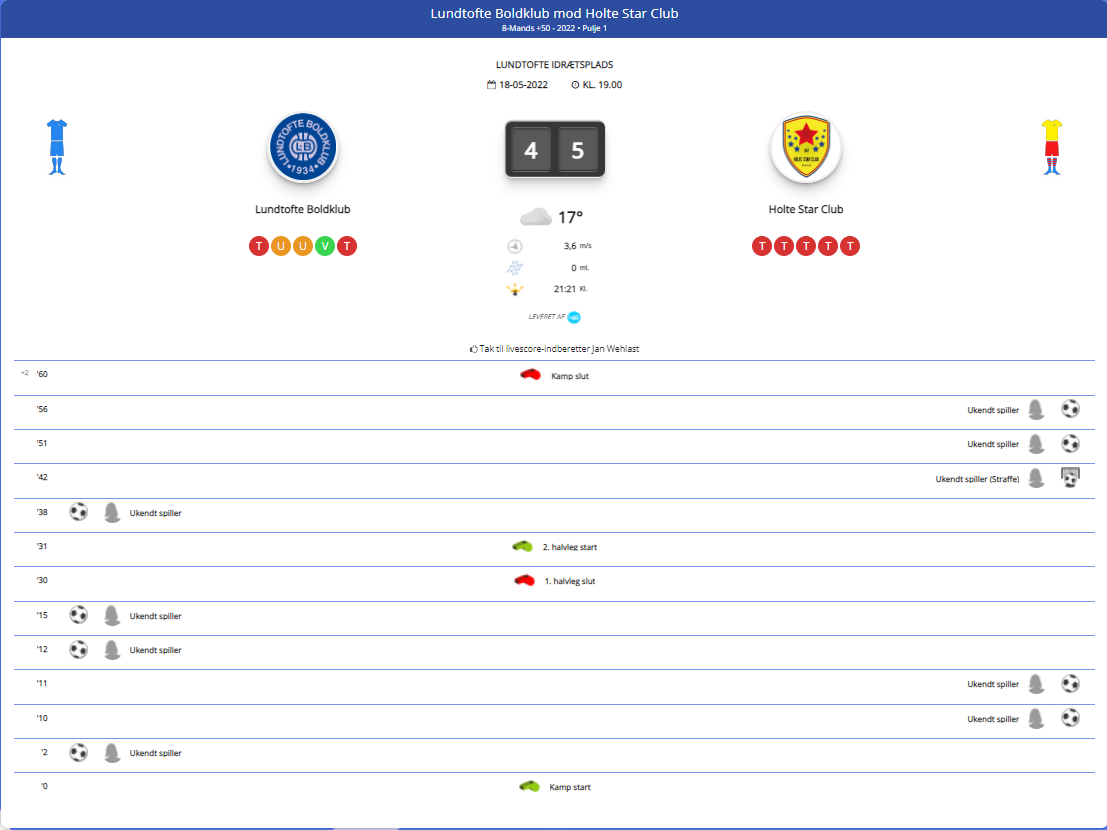Image resolution: width=1107 pixels, height=830 pixels.
Task: Click the Lundtofte Boldklub team name
Action: point(303,210)
